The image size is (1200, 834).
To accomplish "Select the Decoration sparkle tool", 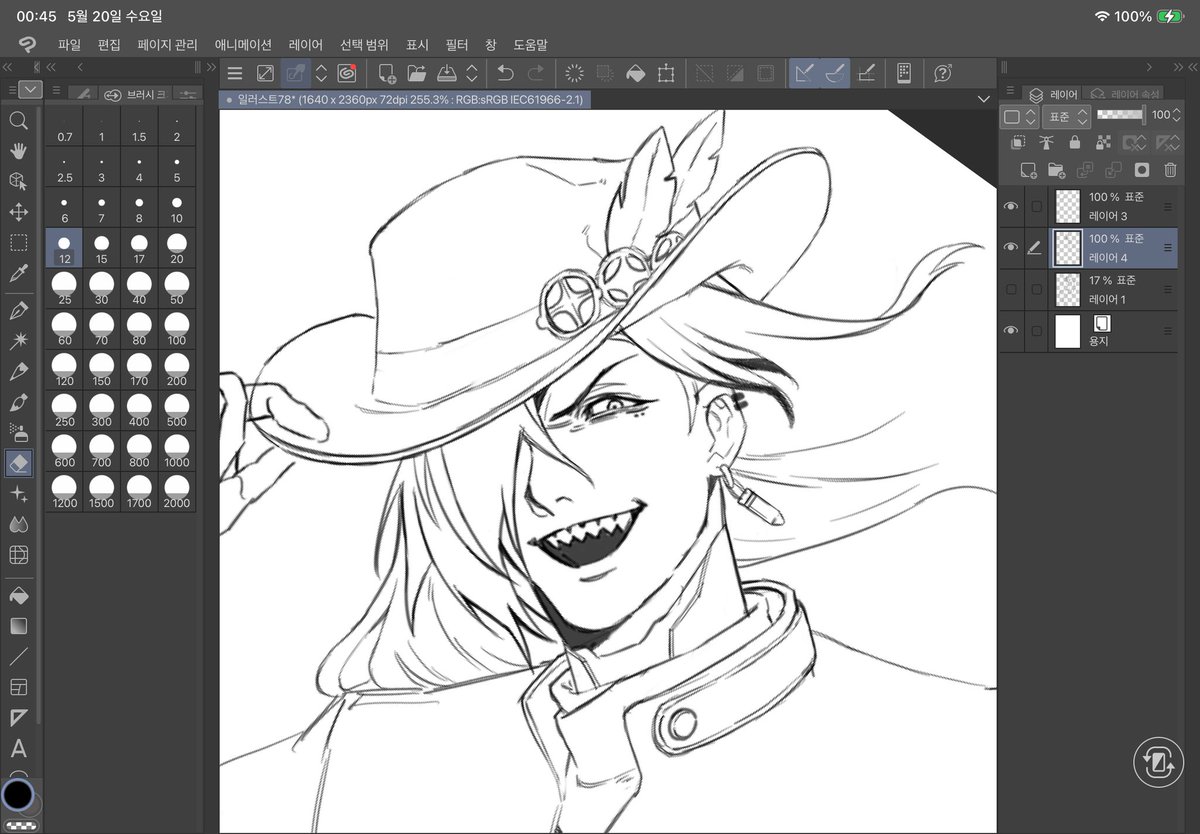I will tap(18, 494).
